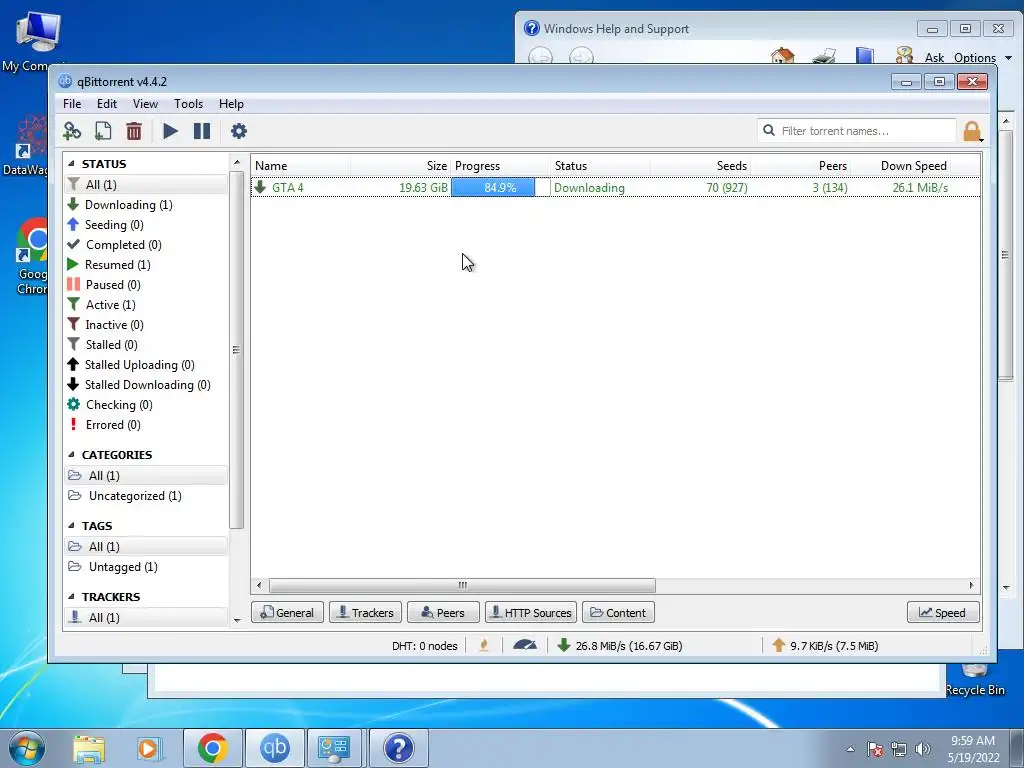Click Ask in Windows Help and Support
This screenshot has width=1024, height=768.
click(934, 57)
